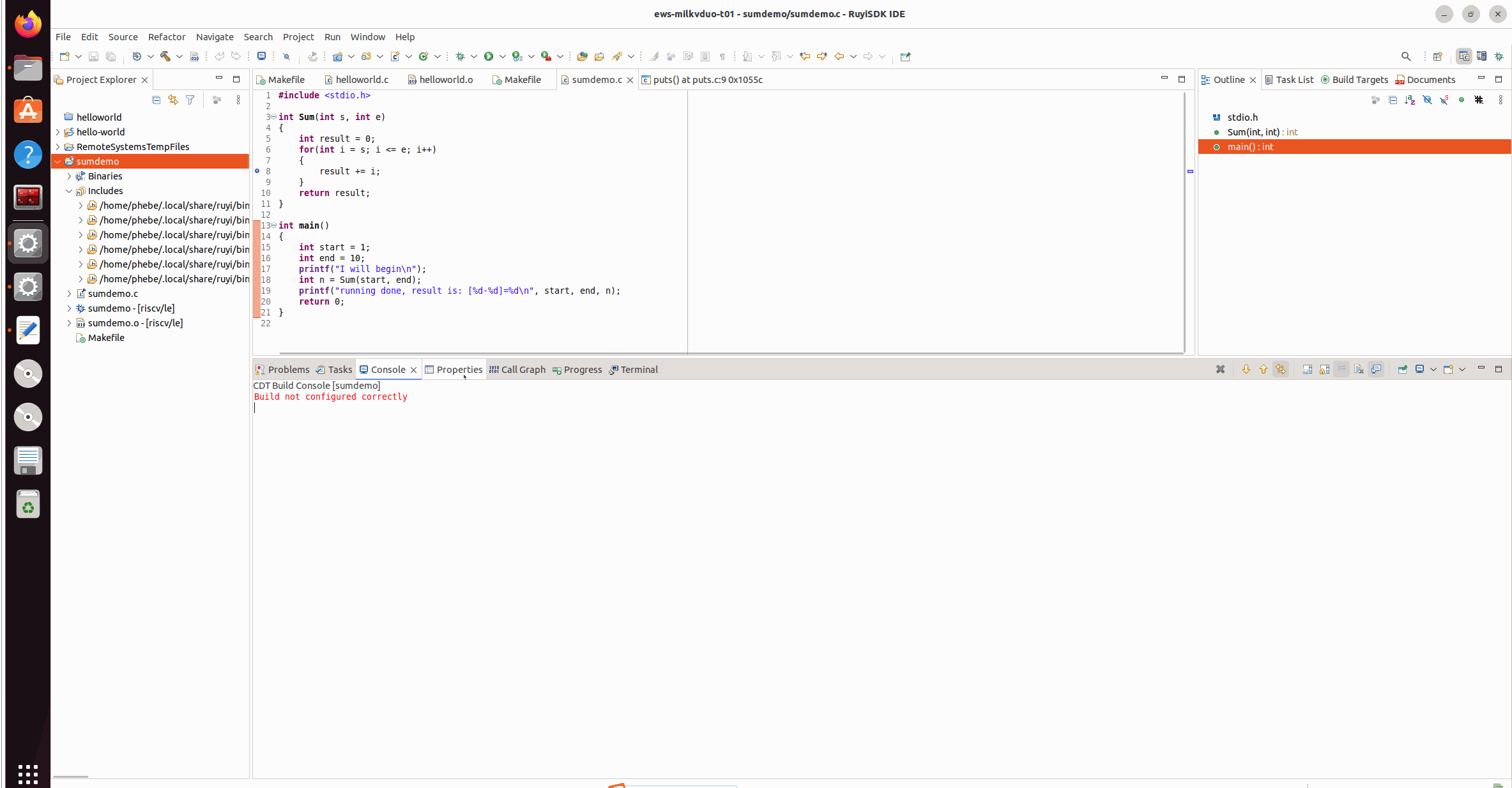
Task: Expand the Binaries node under sumdemo
Action: point(70,176)
